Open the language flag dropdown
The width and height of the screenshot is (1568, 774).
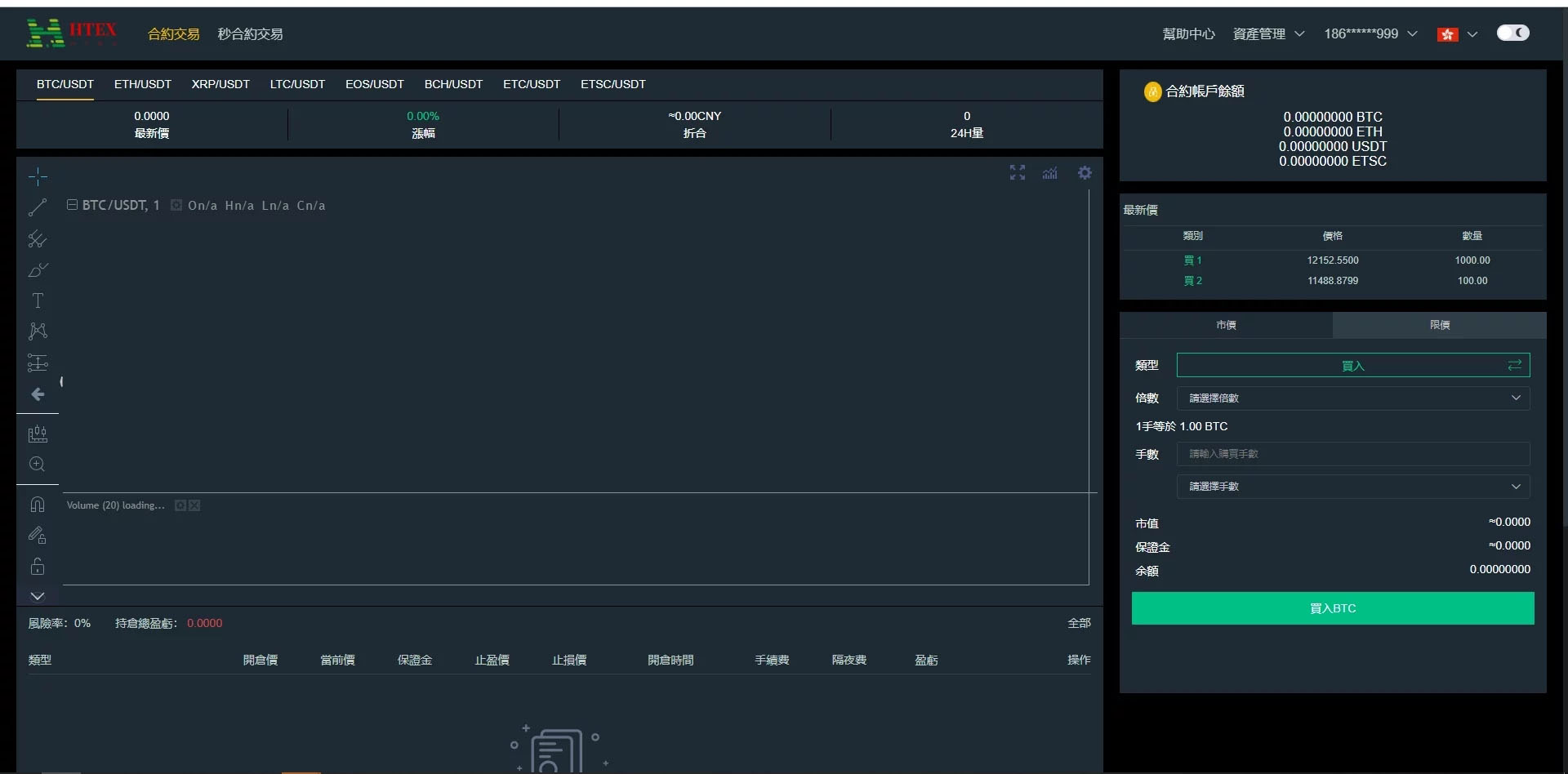1458,34
